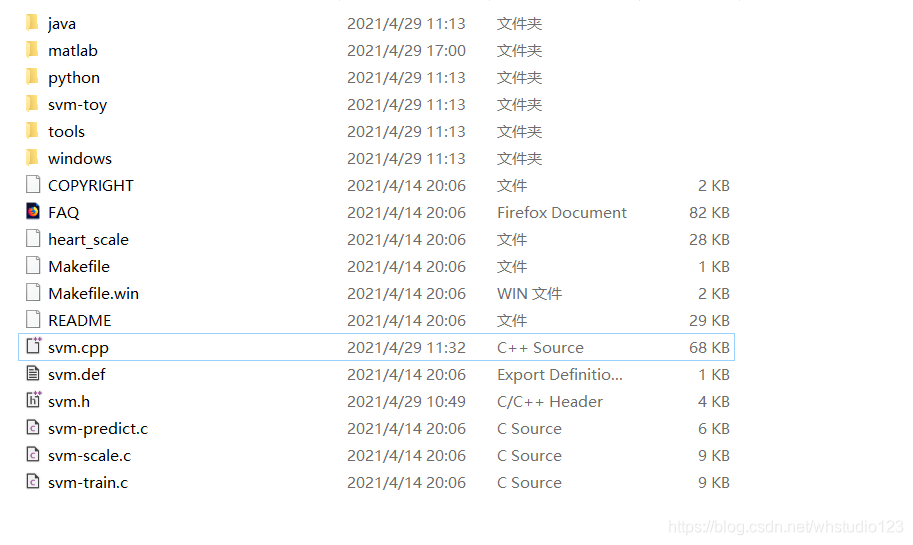Select the svm.def file name
The width and height of the screenshot is (913, 545).
pyautogui.click(x=76, y=374)
